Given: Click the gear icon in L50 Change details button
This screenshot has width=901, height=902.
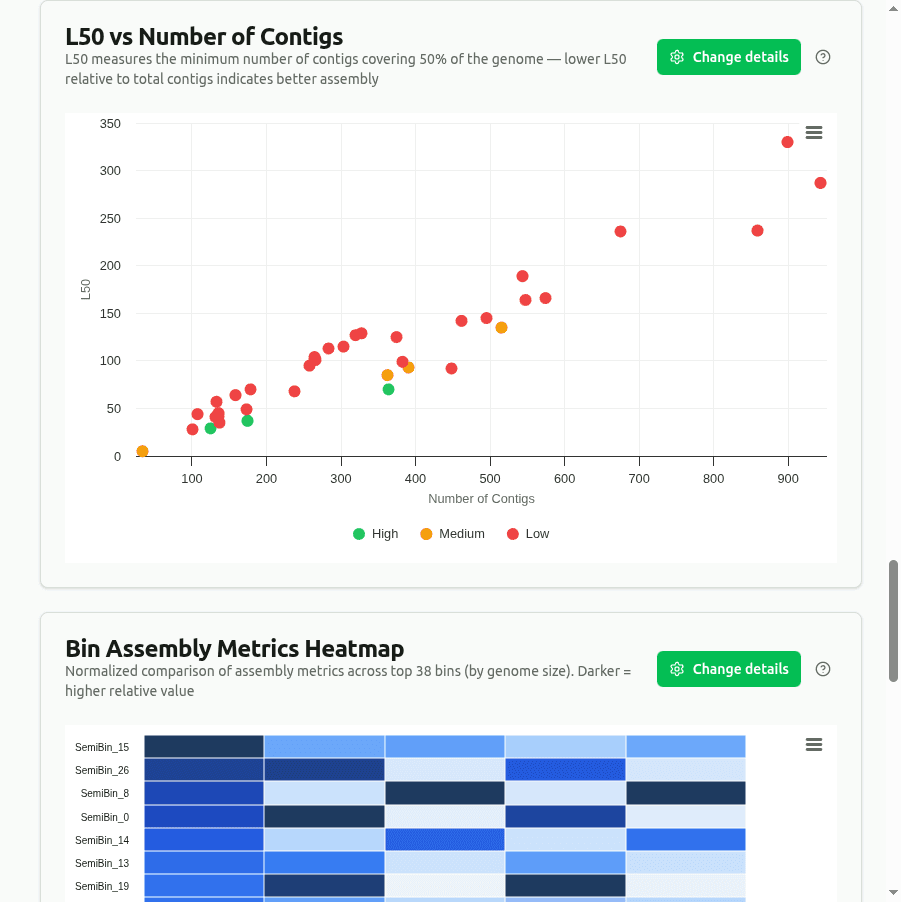Looking at the screenshot, I should point(678,57).
